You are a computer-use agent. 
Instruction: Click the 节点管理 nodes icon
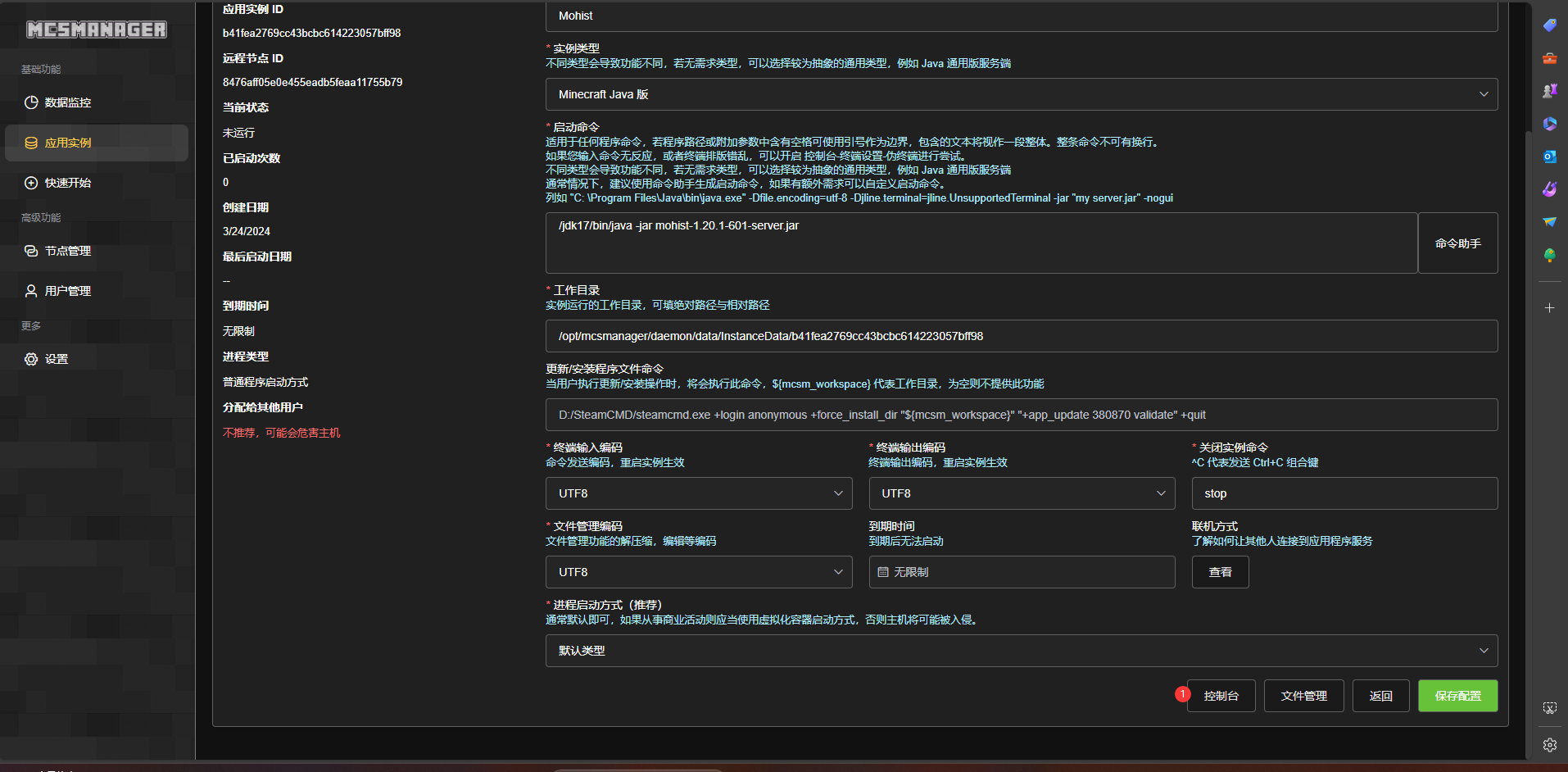click(31, 251)
